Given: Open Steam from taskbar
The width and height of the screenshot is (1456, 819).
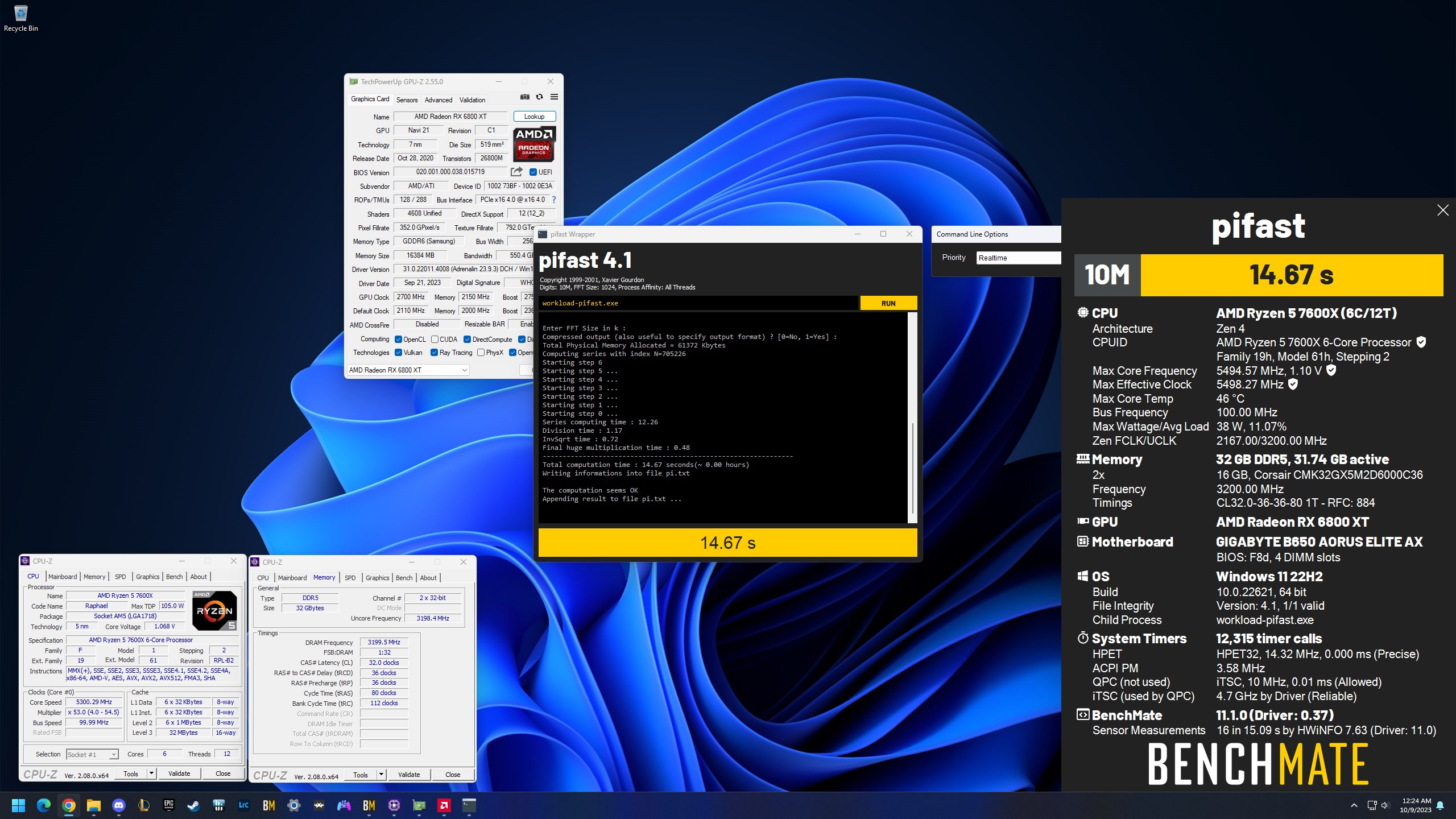Looking at the screenshot, I should [193, 805].
